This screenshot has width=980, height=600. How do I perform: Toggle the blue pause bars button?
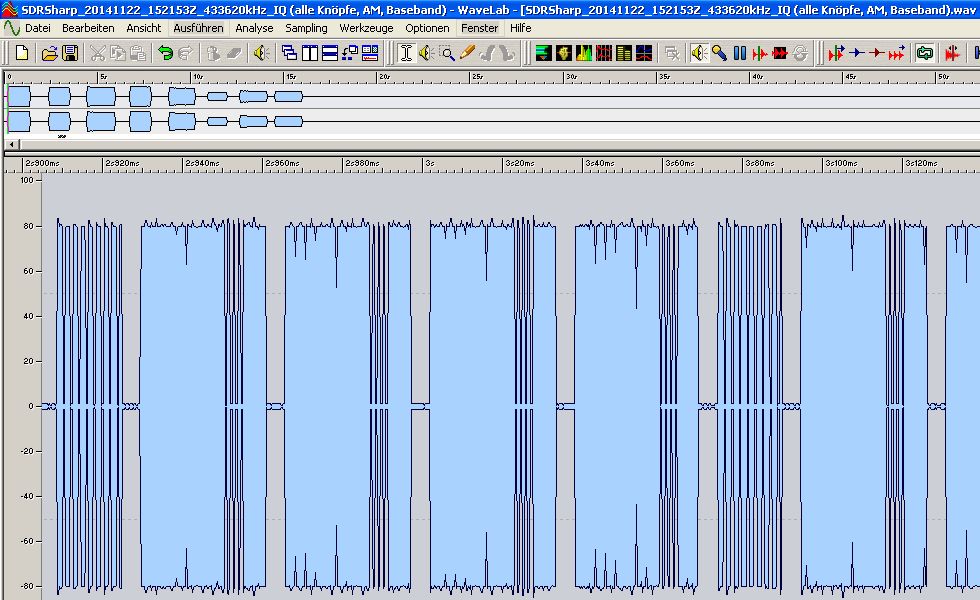739,52
